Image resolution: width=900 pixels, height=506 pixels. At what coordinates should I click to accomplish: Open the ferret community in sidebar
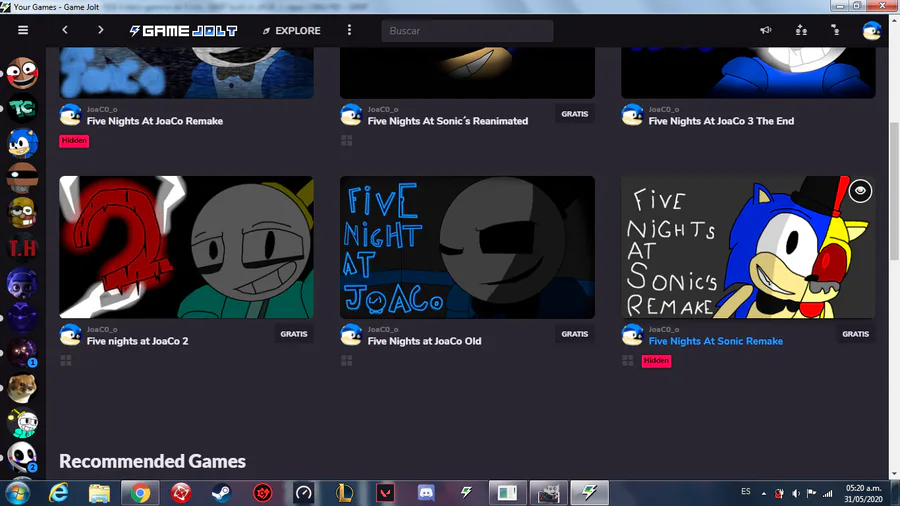click(22, 388)
